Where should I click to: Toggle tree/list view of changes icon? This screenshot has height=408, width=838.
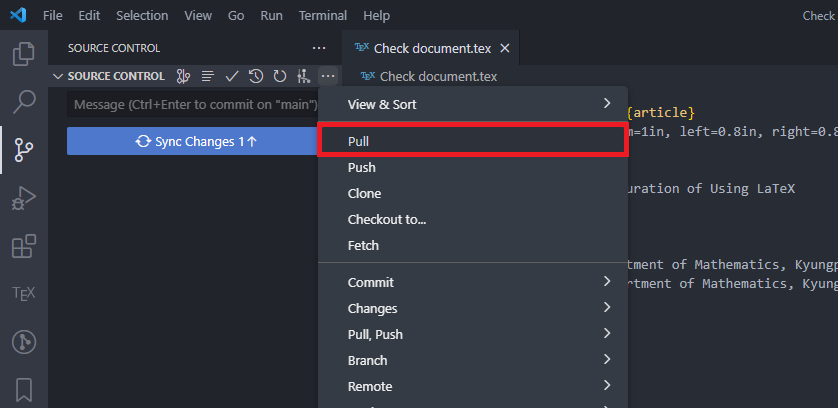(207, 76)
